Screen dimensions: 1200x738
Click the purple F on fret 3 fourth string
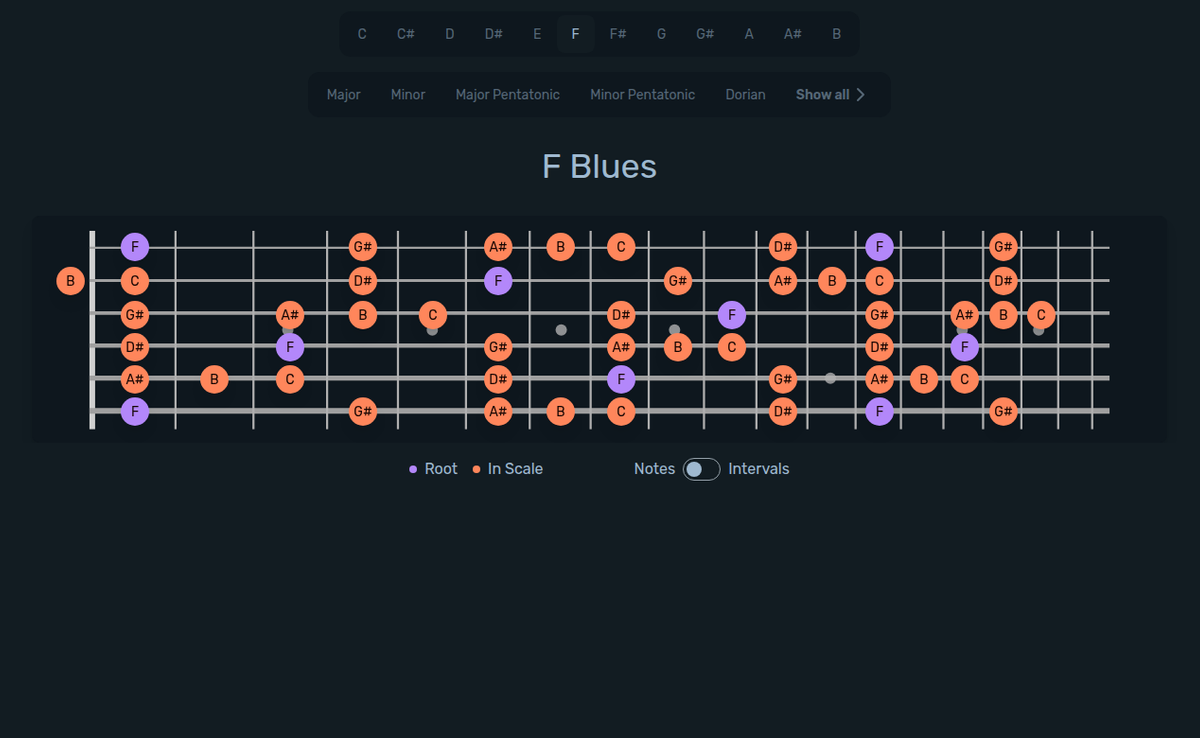point(290,347)
